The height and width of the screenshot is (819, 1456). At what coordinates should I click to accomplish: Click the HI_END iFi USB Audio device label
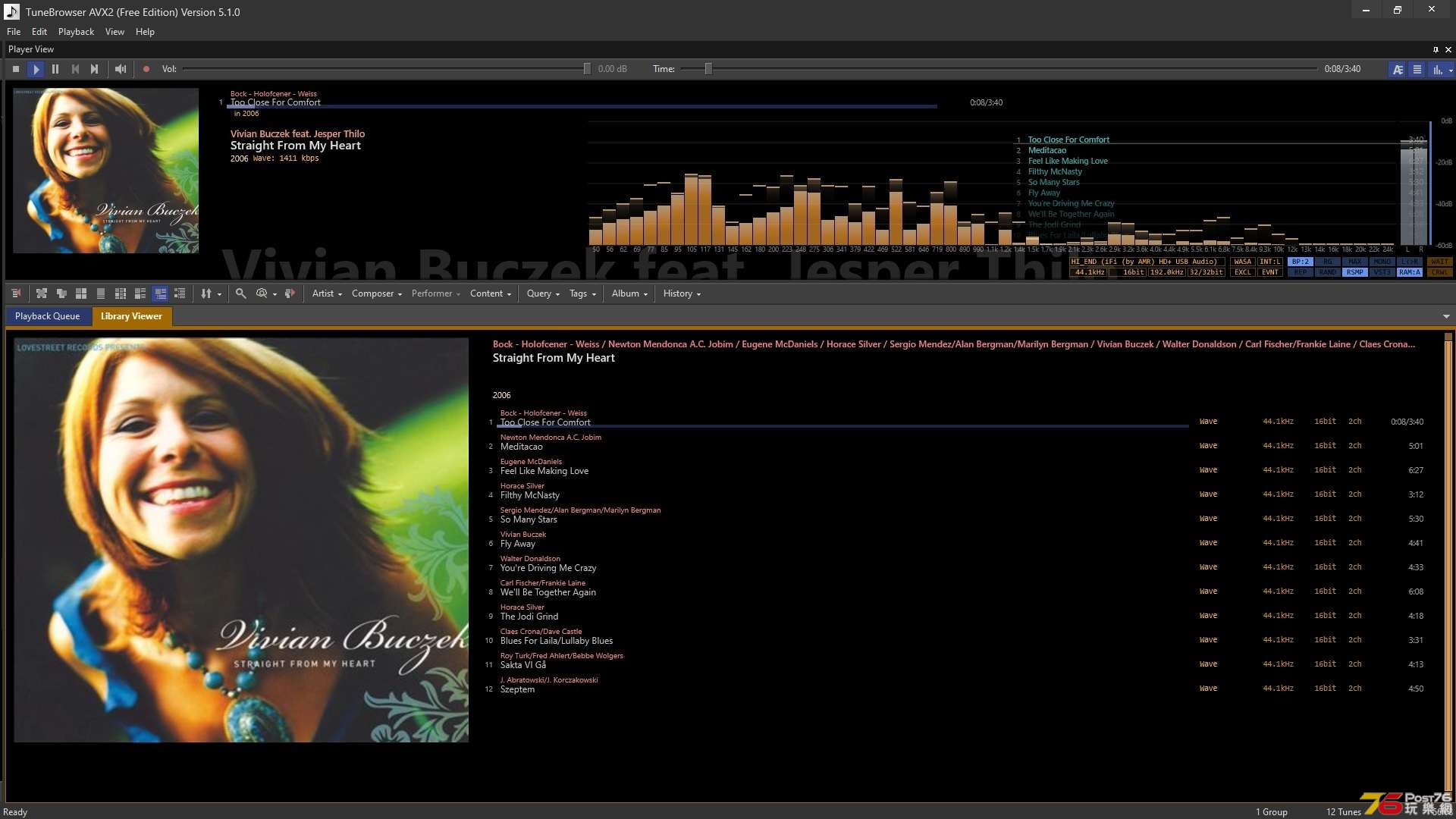click(1147, 262)
